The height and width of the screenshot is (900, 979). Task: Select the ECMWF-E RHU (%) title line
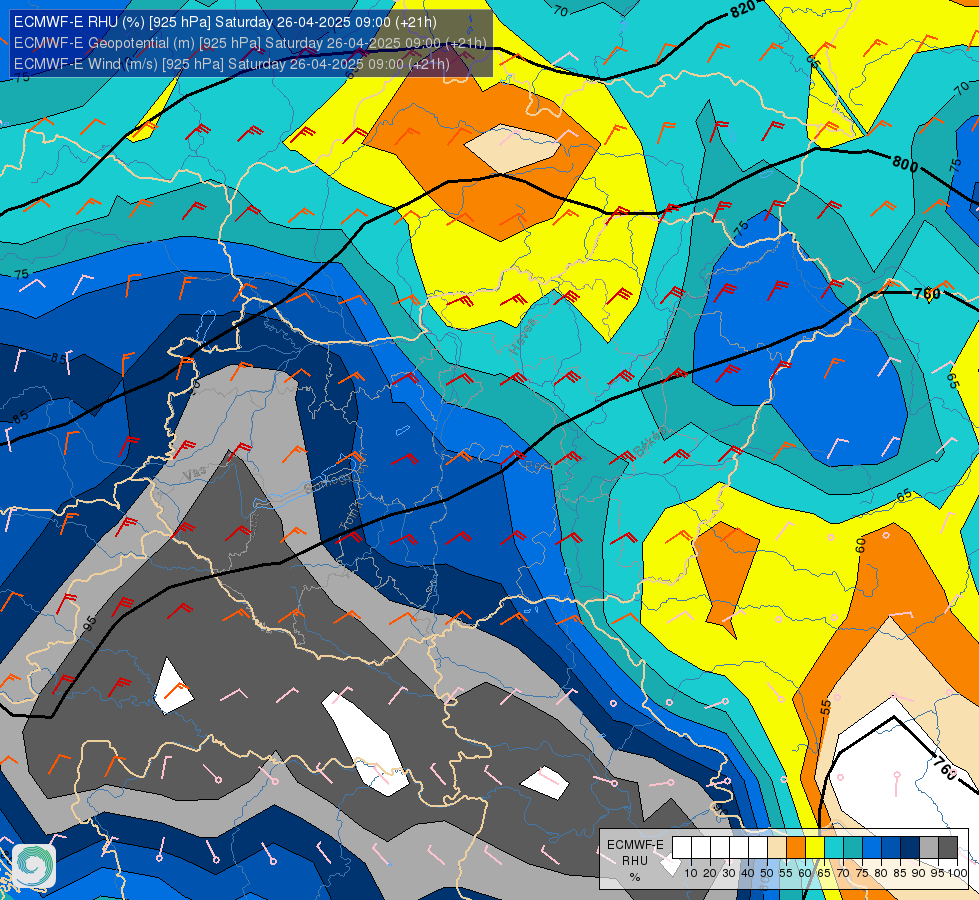(225, 22)
